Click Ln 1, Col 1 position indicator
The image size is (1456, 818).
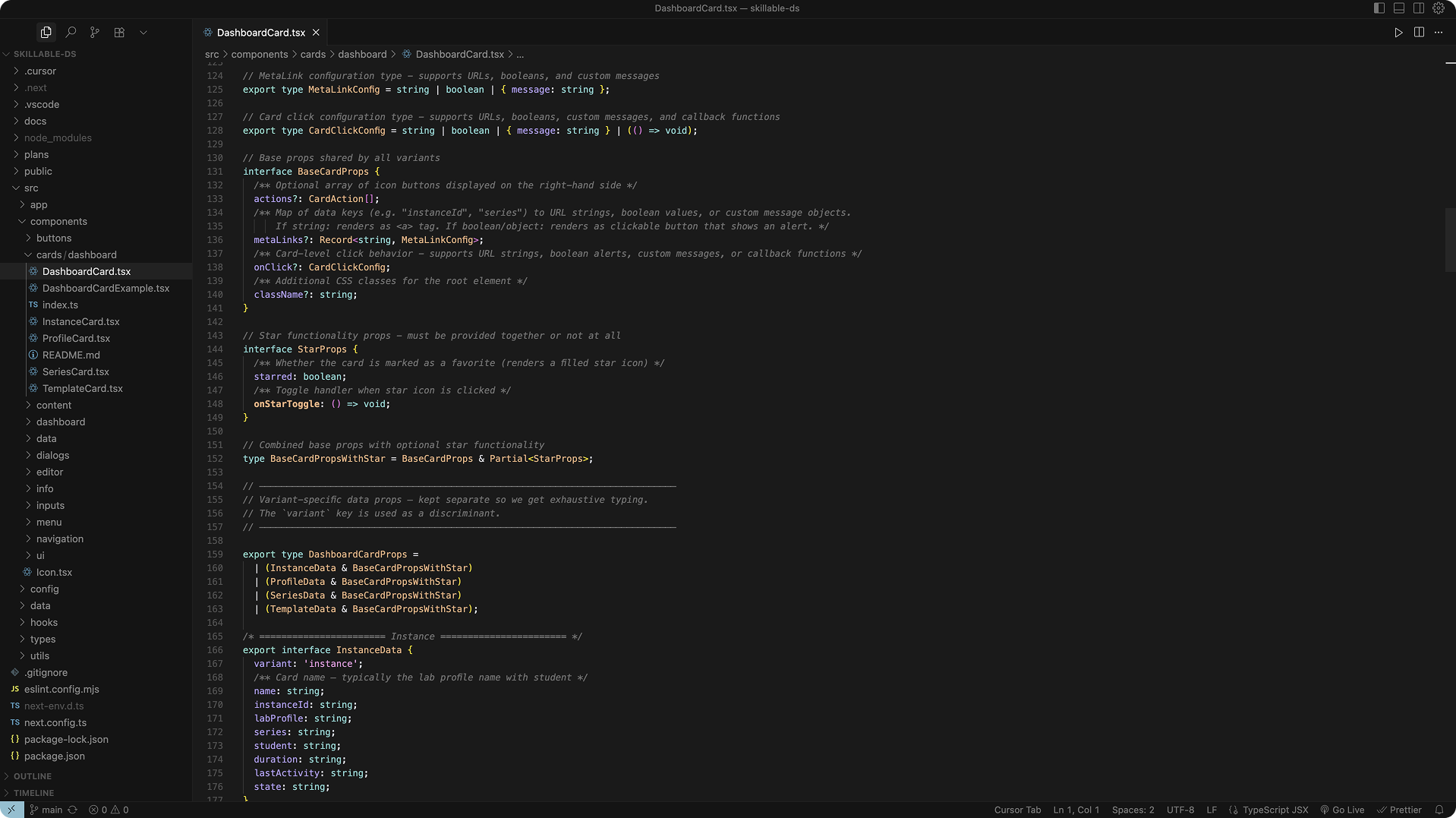[1076, 810]
